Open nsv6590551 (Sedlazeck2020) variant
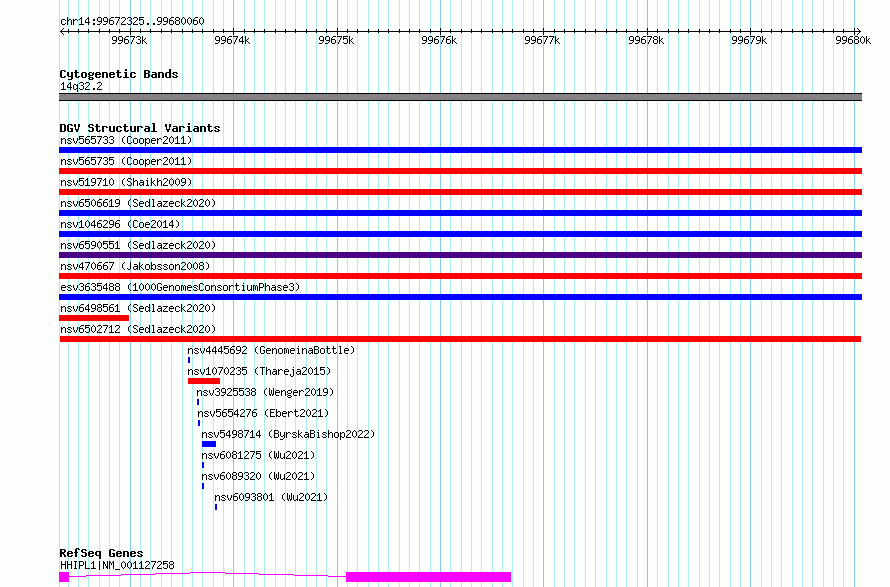Screen dimensions: 890x587 point(138,245)
